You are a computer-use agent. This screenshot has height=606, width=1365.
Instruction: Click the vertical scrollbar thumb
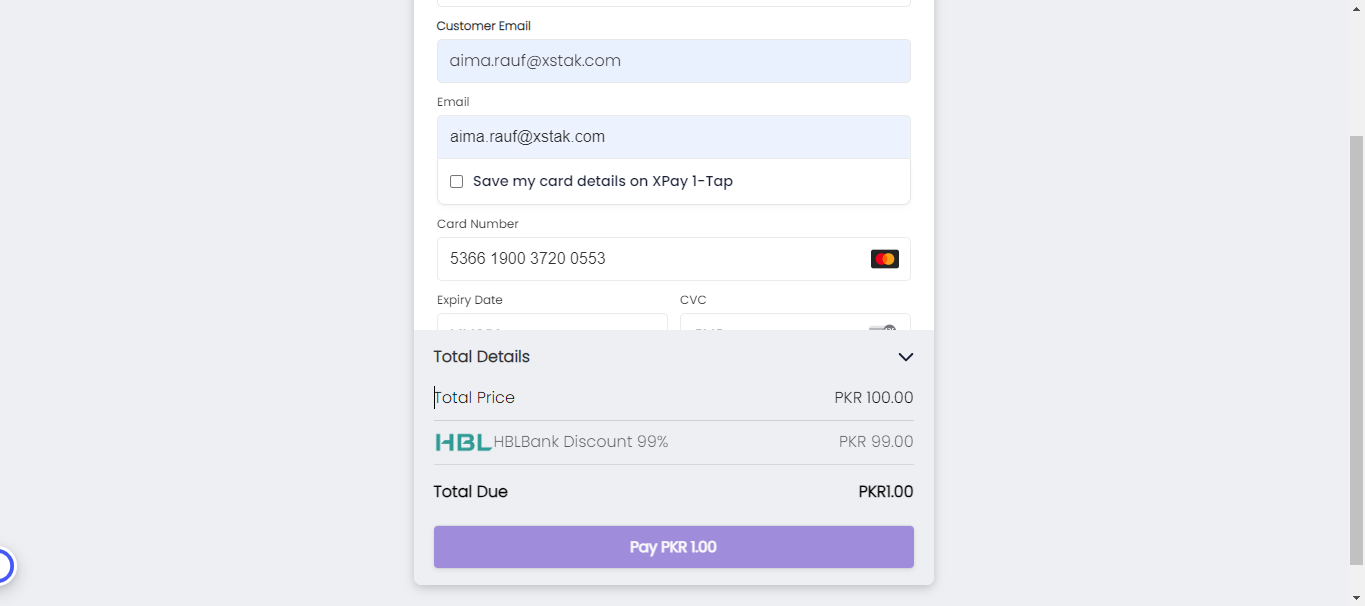pyautogui.click(x=1357, y=350)
